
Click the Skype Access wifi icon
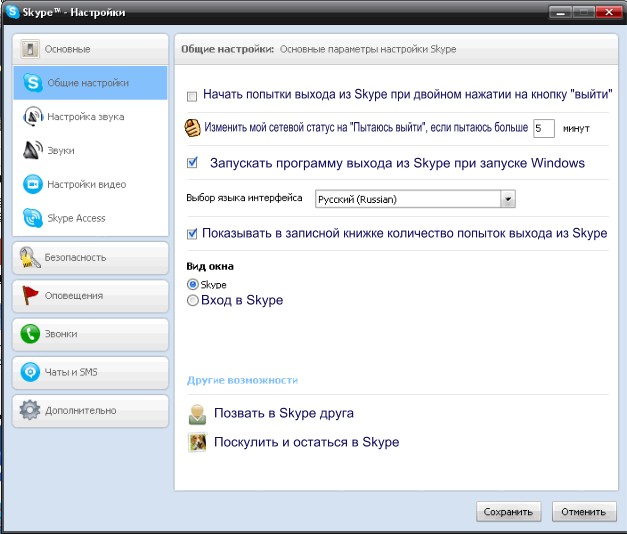pos(33,218)
